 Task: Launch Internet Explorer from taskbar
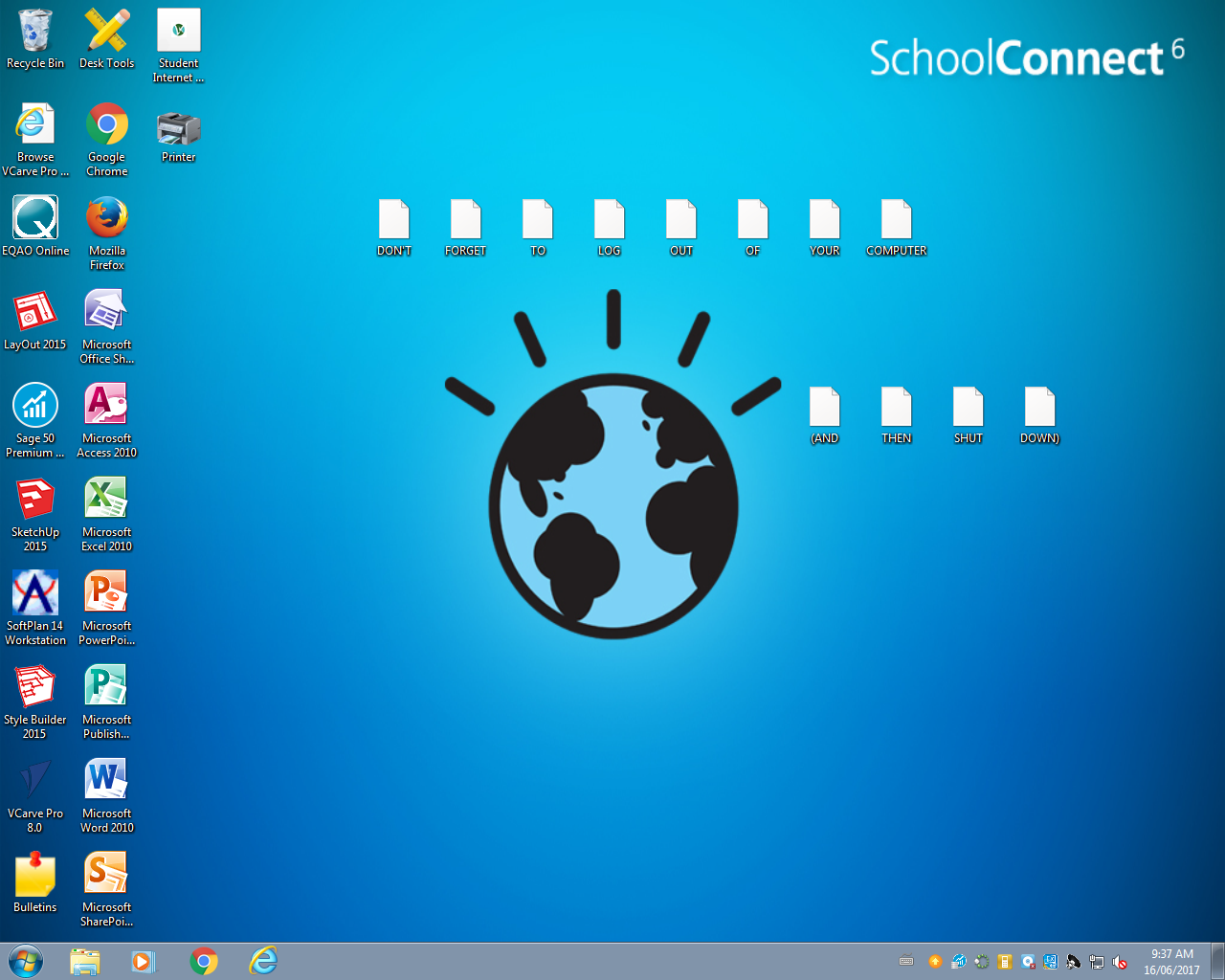263,961
